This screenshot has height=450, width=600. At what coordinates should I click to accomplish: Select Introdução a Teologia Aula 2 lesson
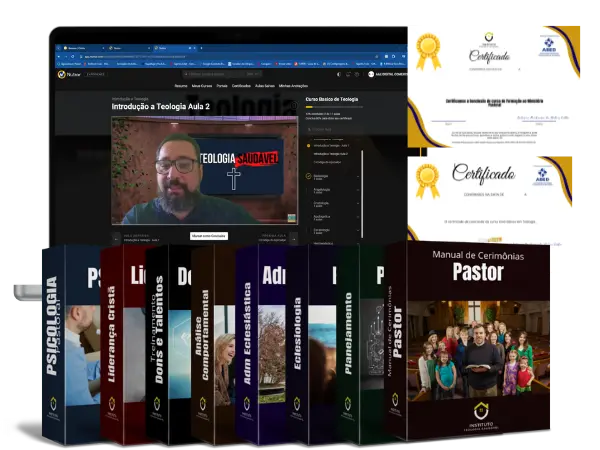coord(331,154)
